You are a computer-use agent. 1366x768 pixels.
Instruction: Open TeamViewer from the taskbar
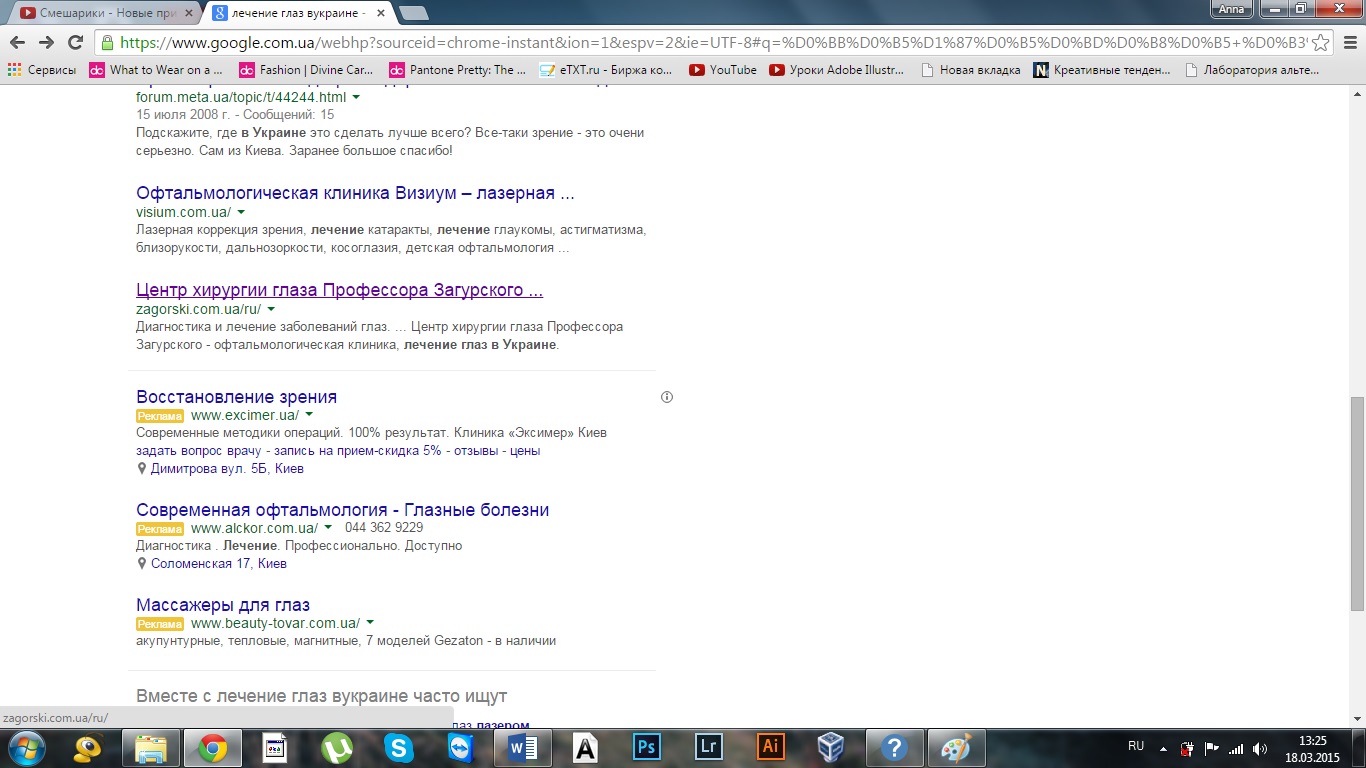point(461,748)
